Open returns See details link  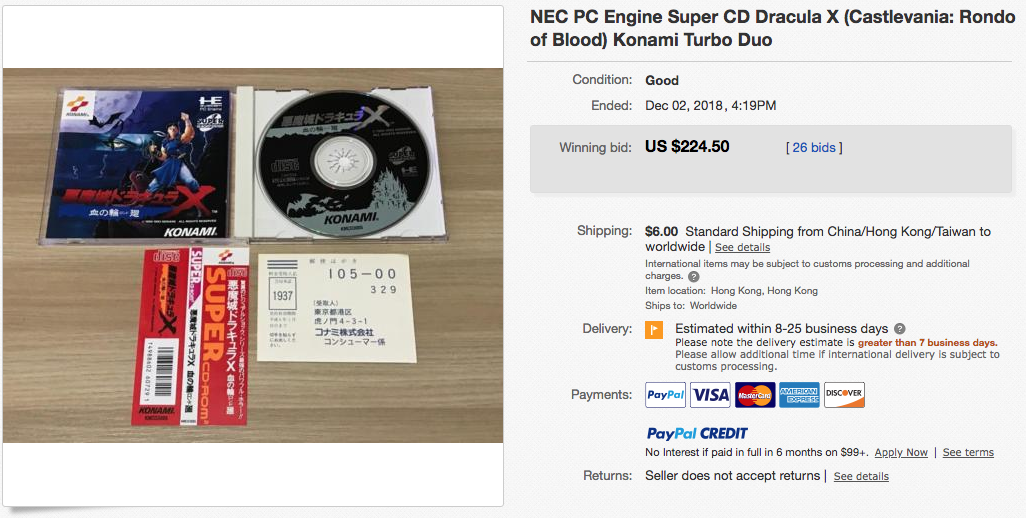coord(861,476)
